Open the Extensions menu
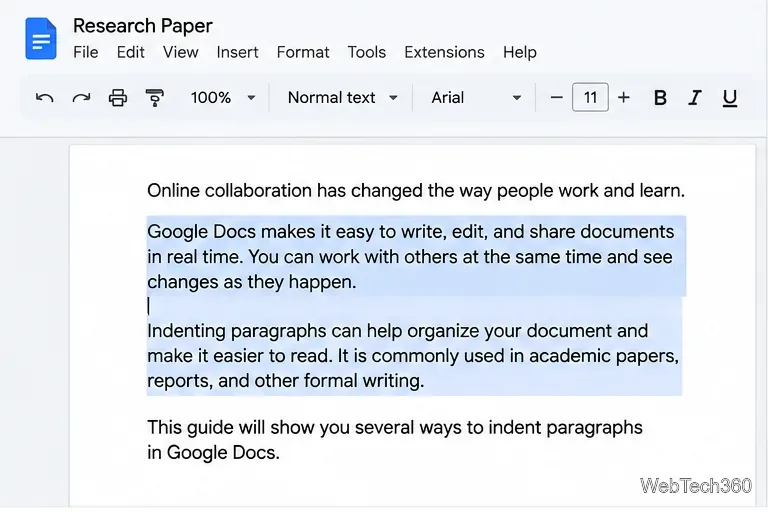Screen dimensions: 768x512 point(444,52)
